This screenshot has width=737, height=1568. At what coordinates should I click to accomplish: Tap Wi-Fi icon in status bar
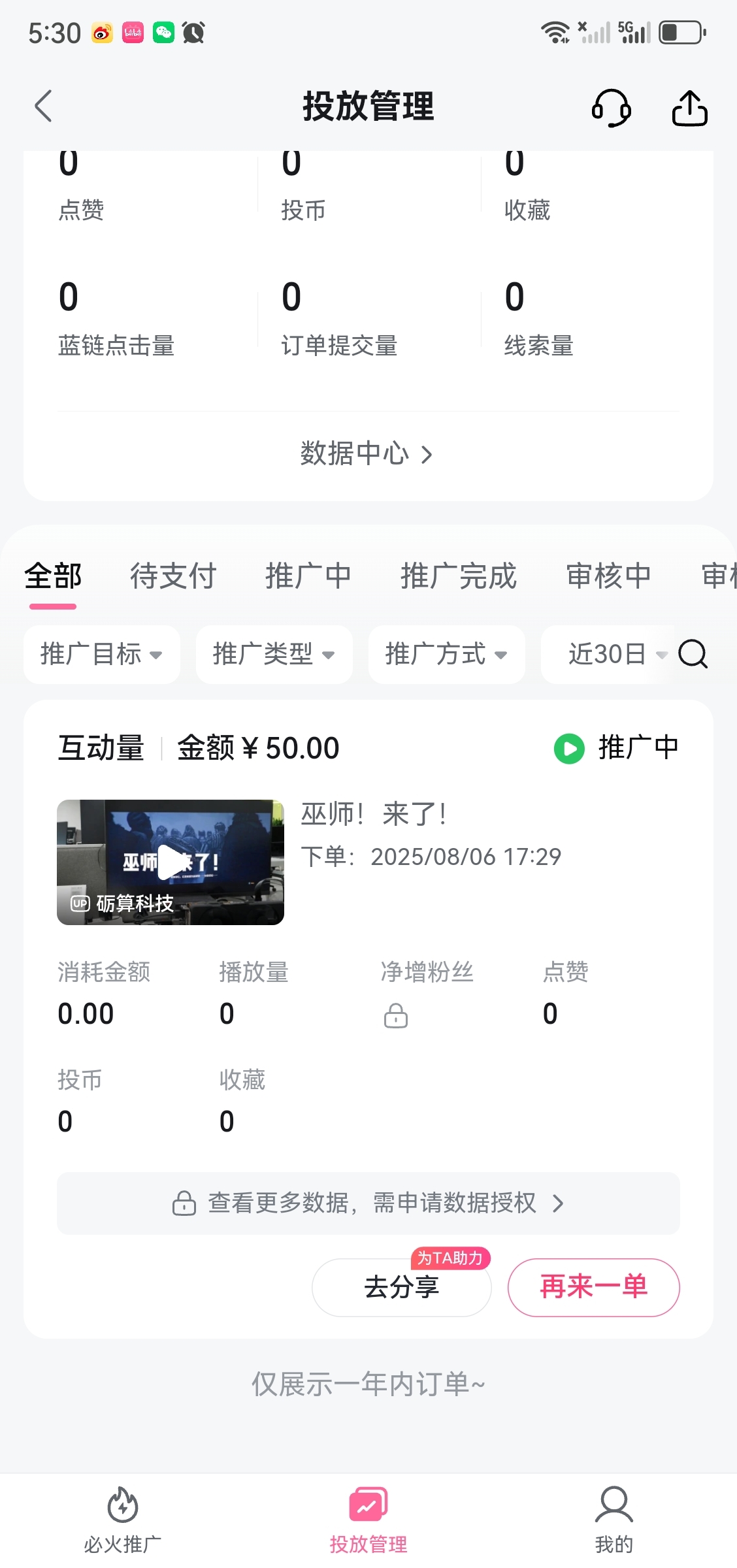click(555, 33)
